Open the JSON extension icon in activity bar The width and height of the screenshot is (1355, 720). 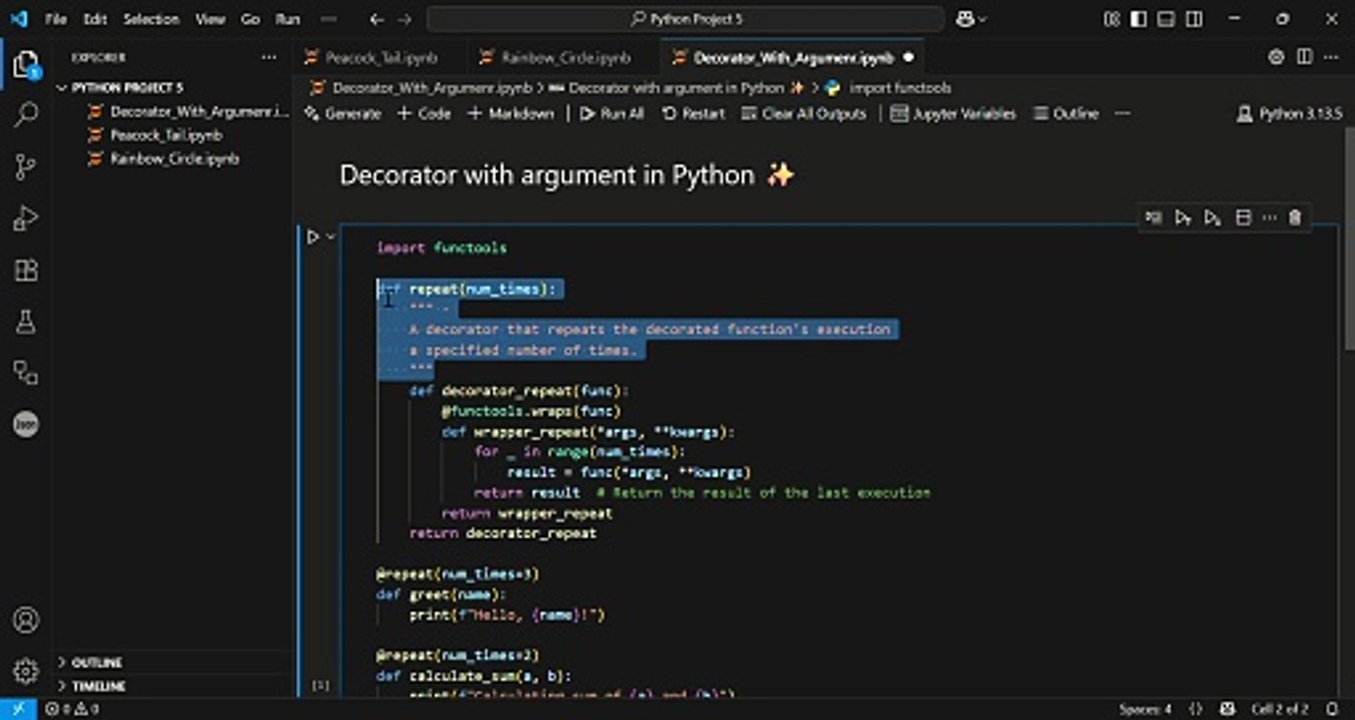coord(26,424)
